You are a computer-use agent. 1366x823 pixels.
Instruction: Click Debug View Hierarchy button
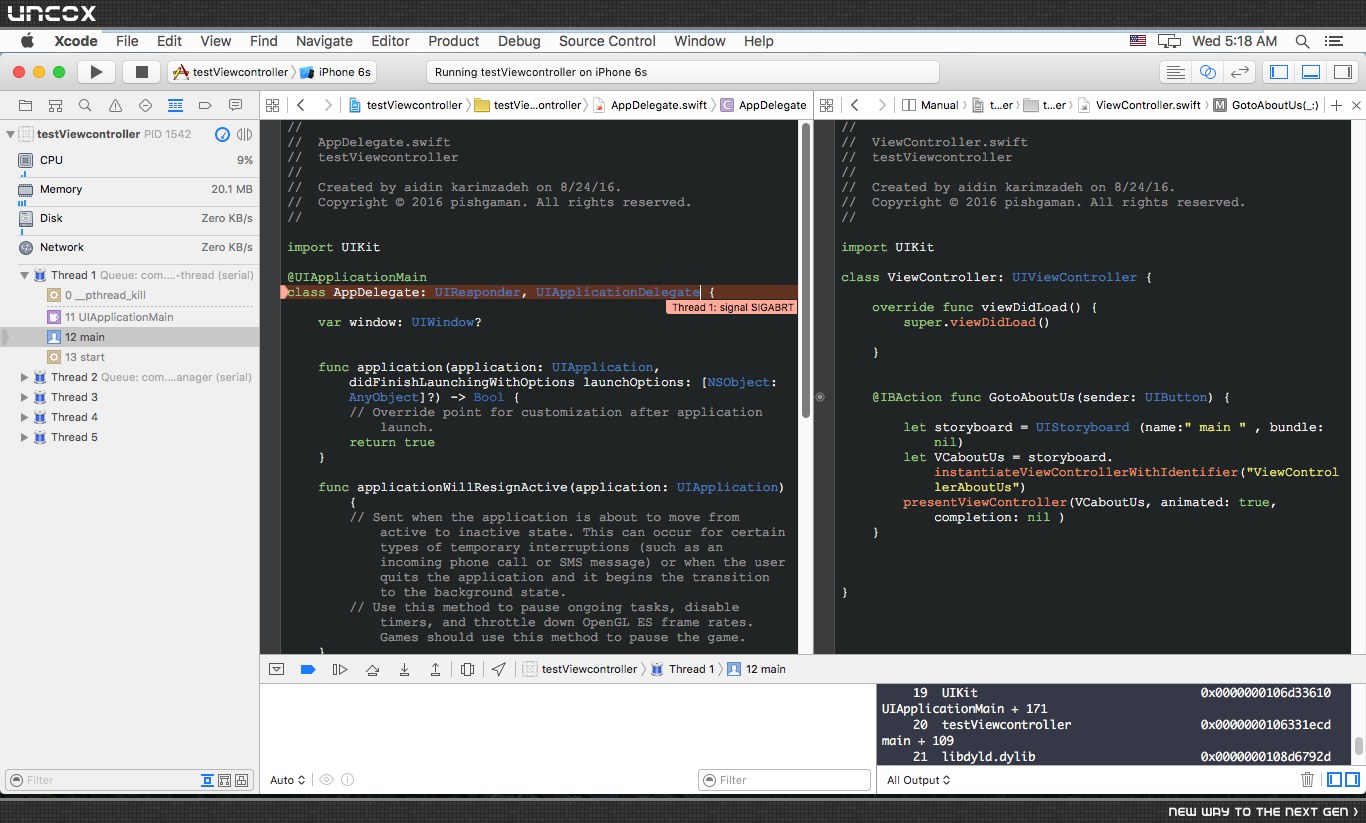tap(467, 669)
